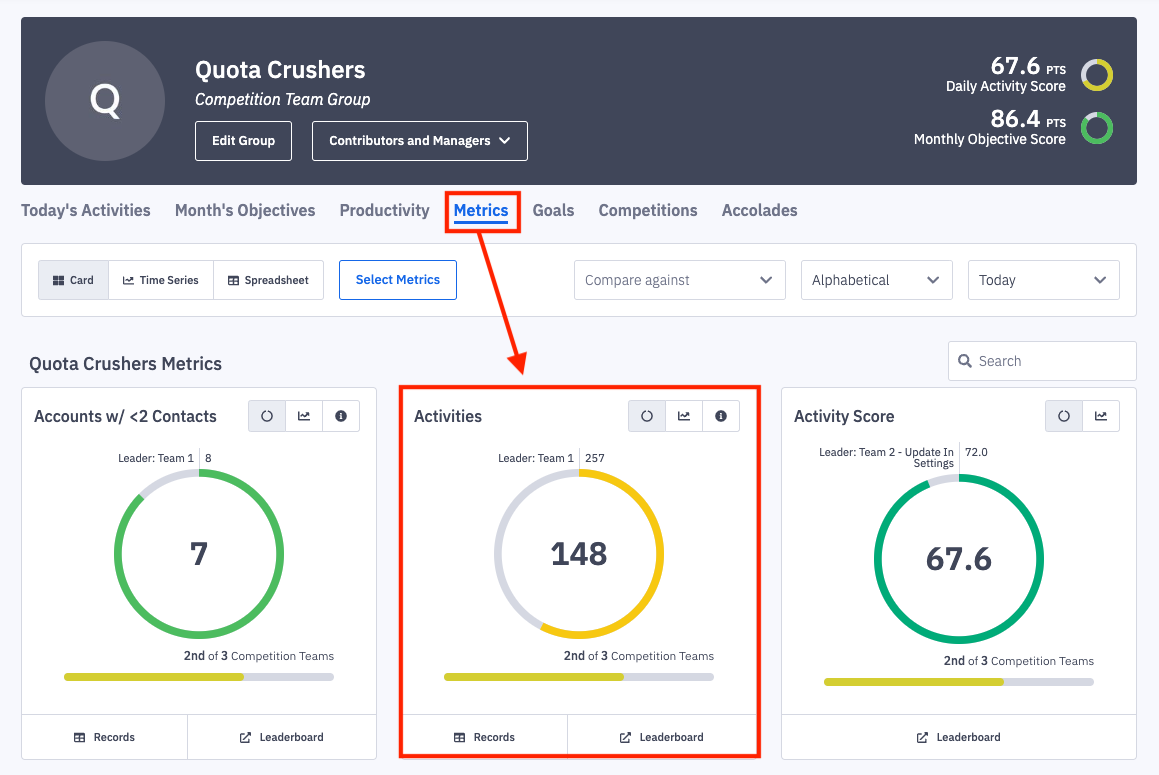
Task: Open the Goals tab
Action: [553, 210]
